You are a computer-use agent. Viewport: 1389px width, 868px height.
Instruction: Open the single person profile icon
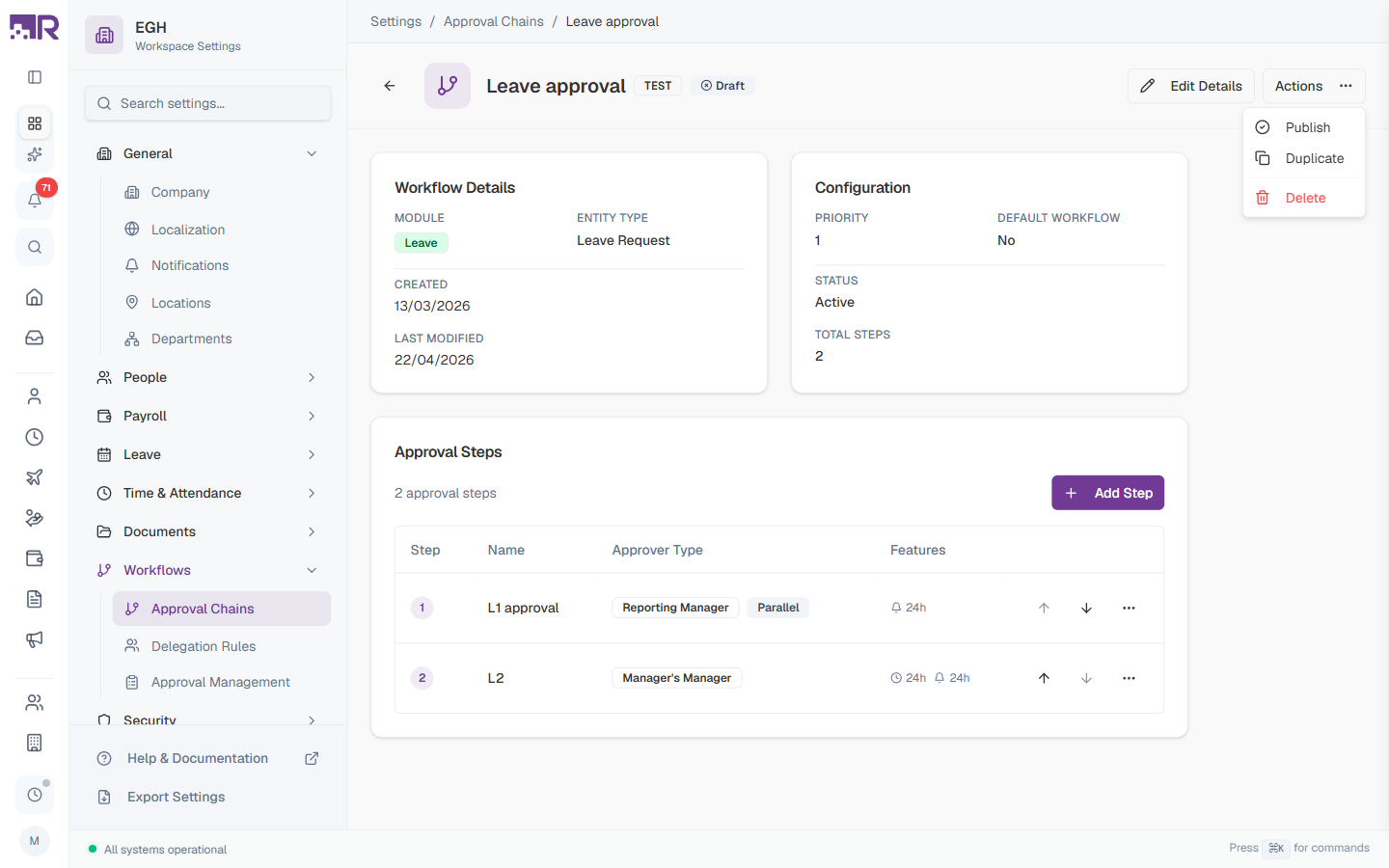[35, 396]
